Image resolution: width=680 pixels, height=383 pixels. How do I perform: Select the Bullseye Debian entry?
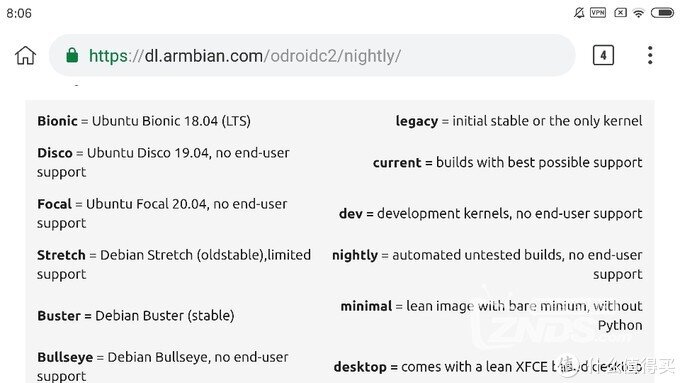(163, 367)
